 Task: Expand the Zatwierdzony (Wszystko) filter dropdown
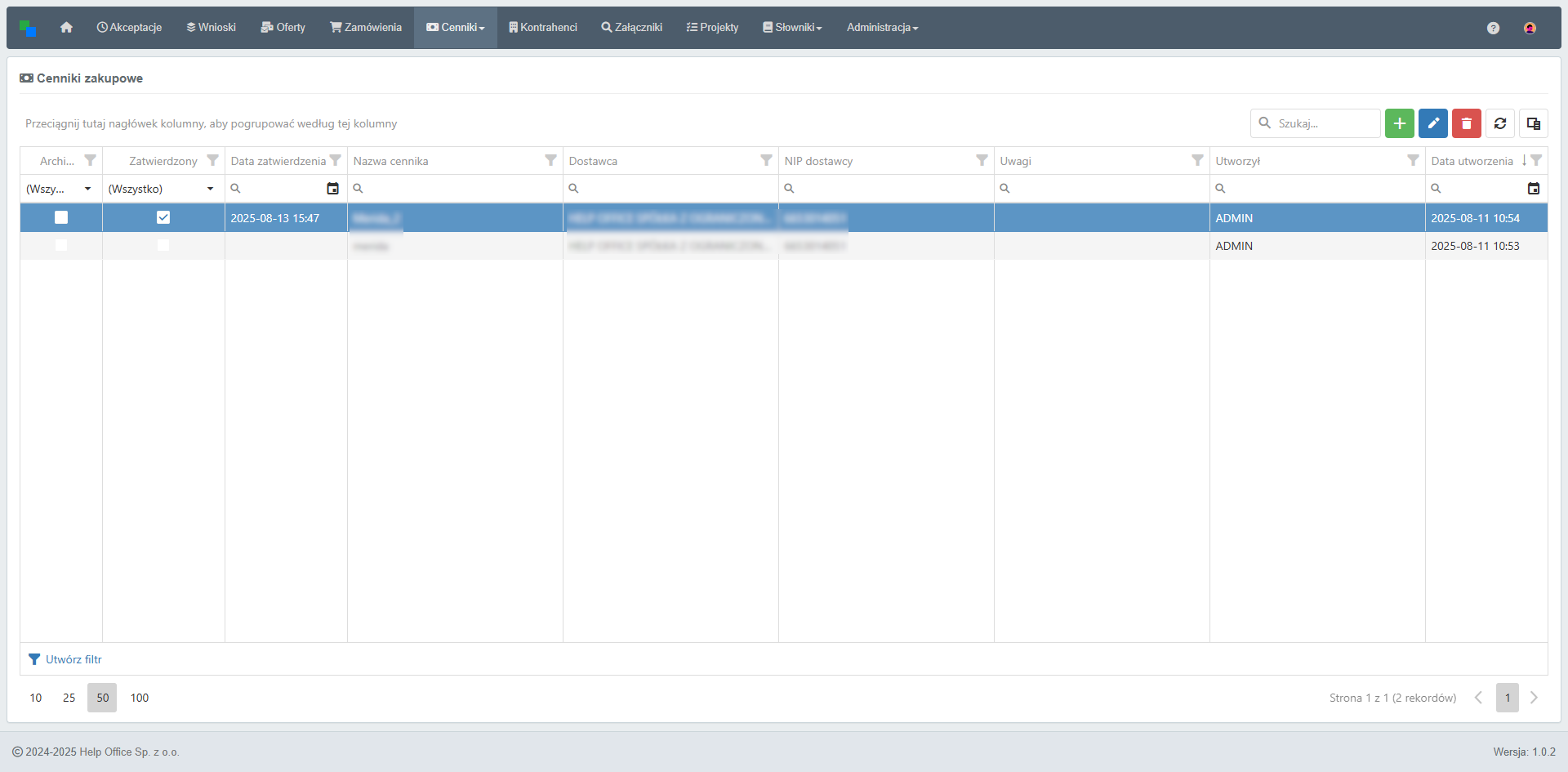tap(210, 189)
